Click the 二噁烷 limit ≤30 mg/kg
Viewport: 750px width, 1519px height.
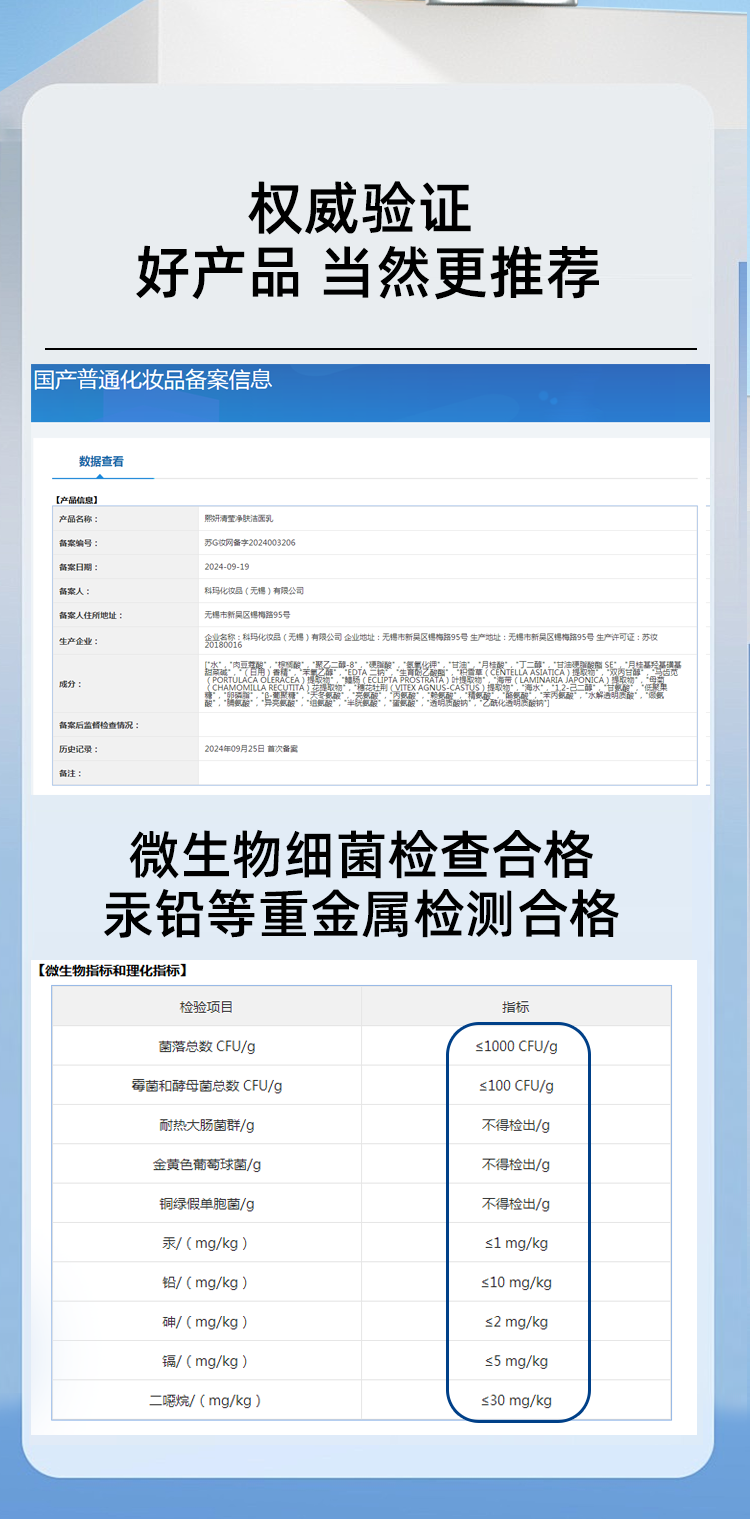[516, 1400]
